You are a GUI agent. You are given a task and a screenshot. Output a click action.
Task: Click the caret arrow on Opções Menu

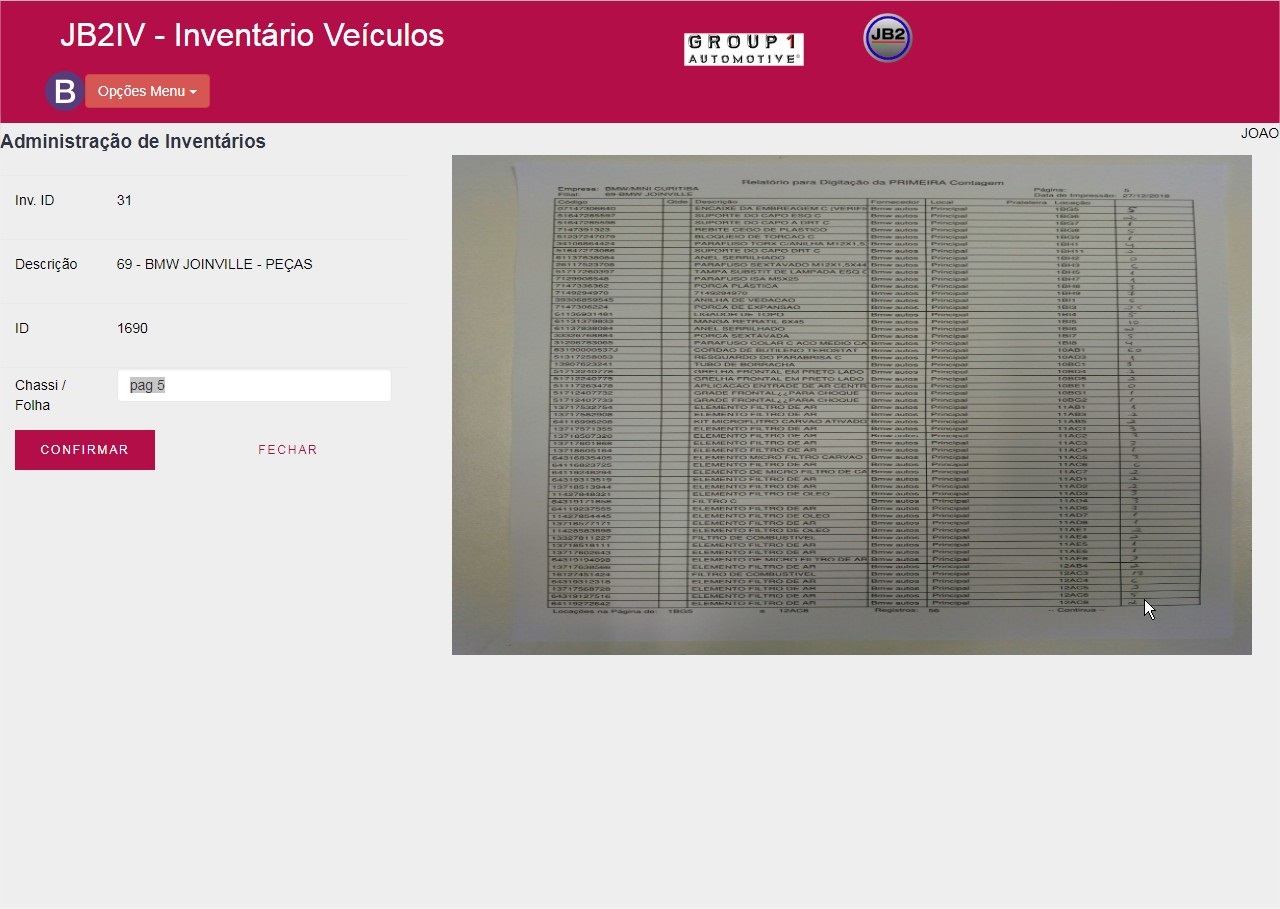point(193,92)
